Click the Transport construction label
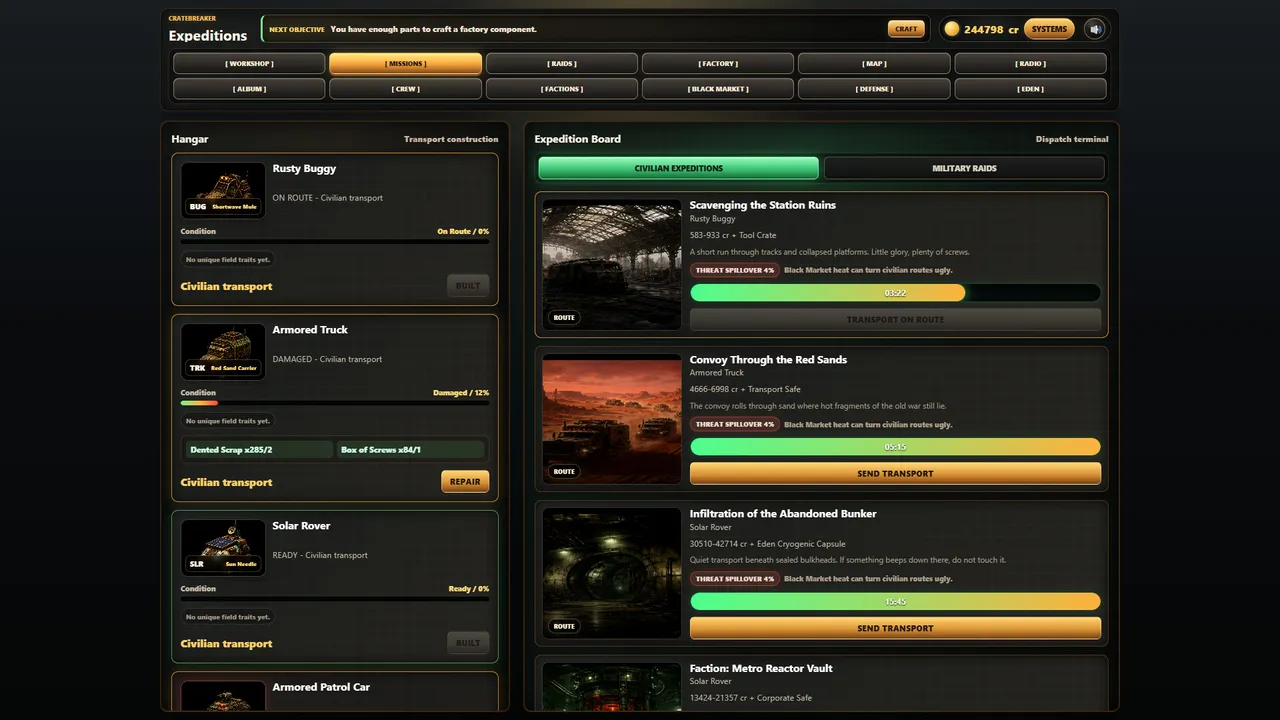 pyautogui.click(x=451, y=139)
